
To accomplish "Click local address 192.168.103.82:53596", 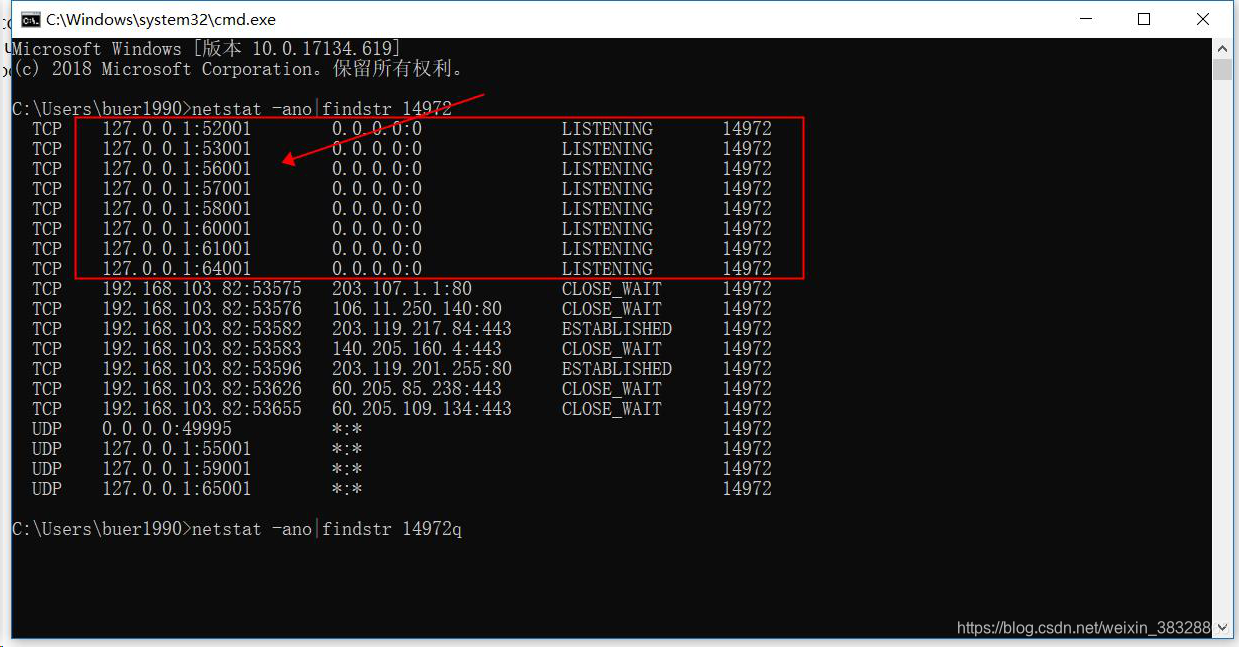I will click(x=202, y=369).
